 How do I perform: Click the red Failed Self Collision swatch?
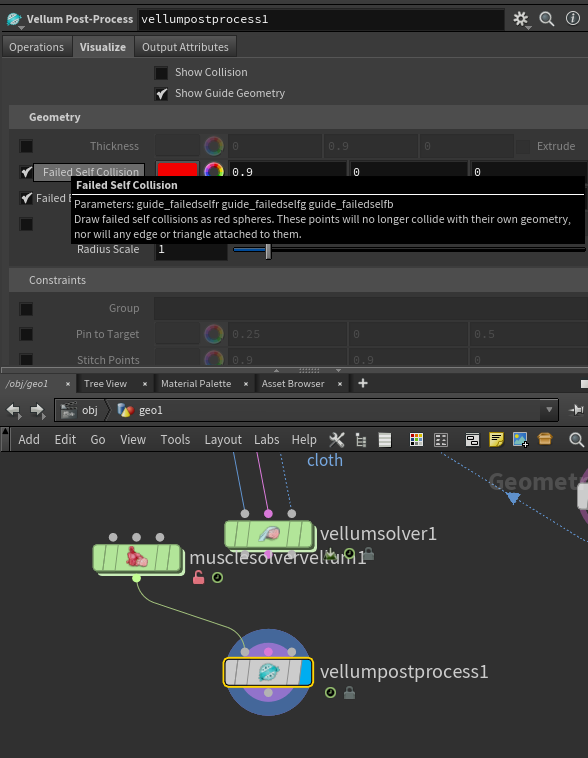(177, 169)
